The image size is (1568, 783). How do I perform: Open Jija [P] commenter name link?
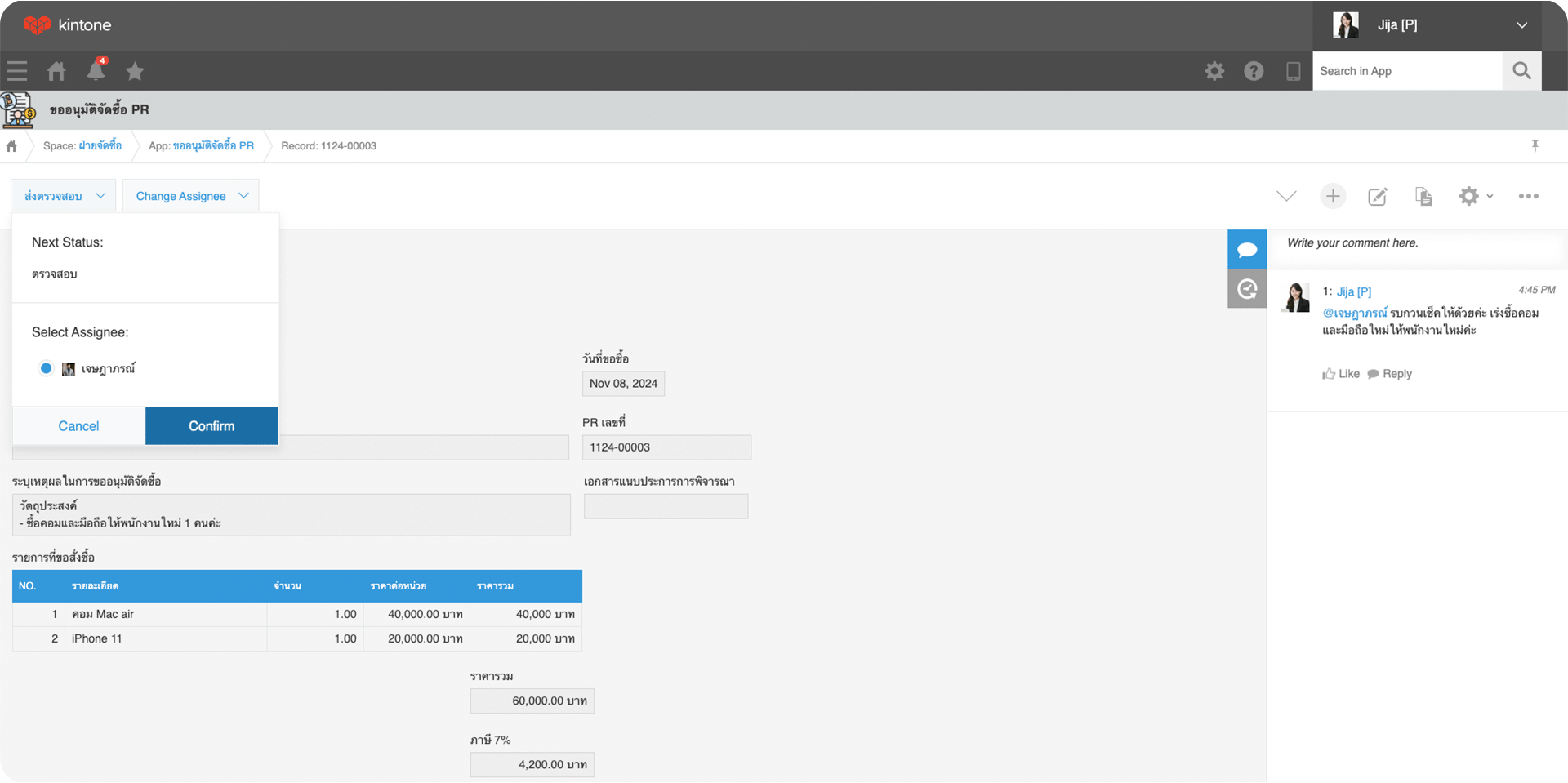[x=1354, y=291]
